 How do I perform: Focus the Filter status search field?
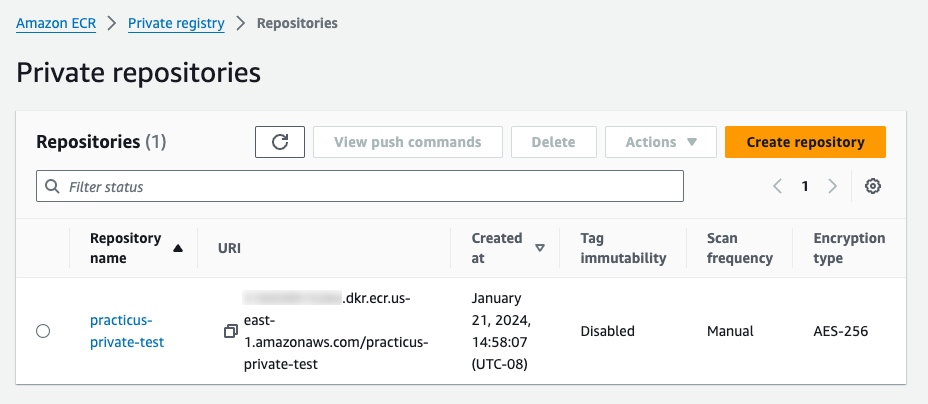pos(370,187)
